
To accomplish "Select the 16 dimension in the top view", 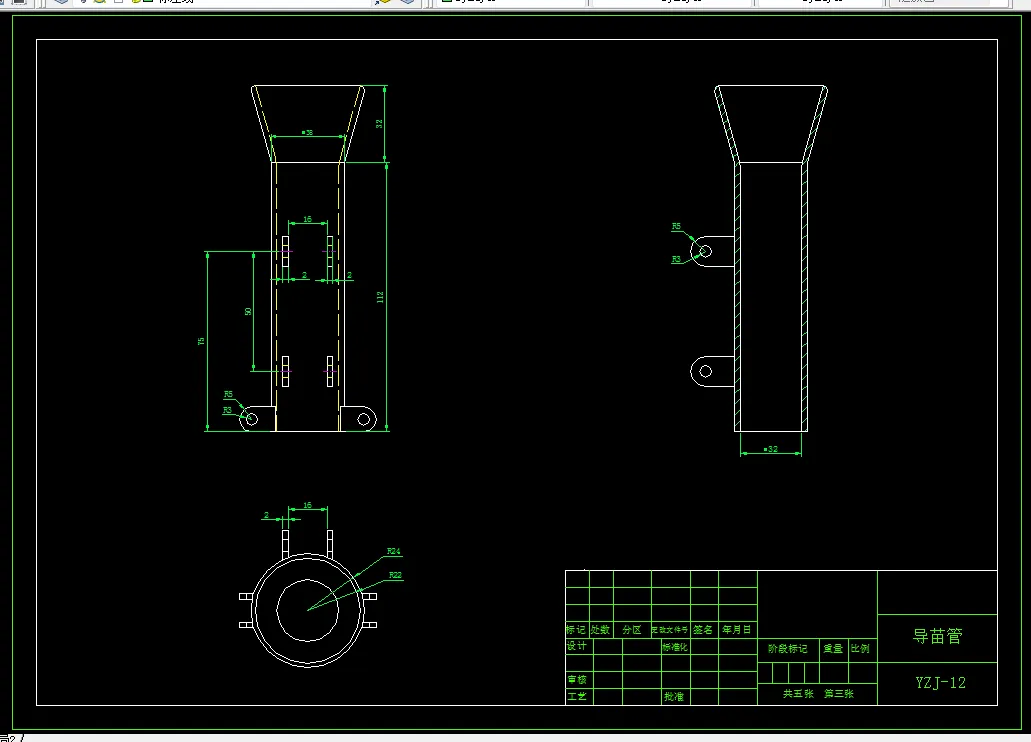I will [x=308, y=505].
